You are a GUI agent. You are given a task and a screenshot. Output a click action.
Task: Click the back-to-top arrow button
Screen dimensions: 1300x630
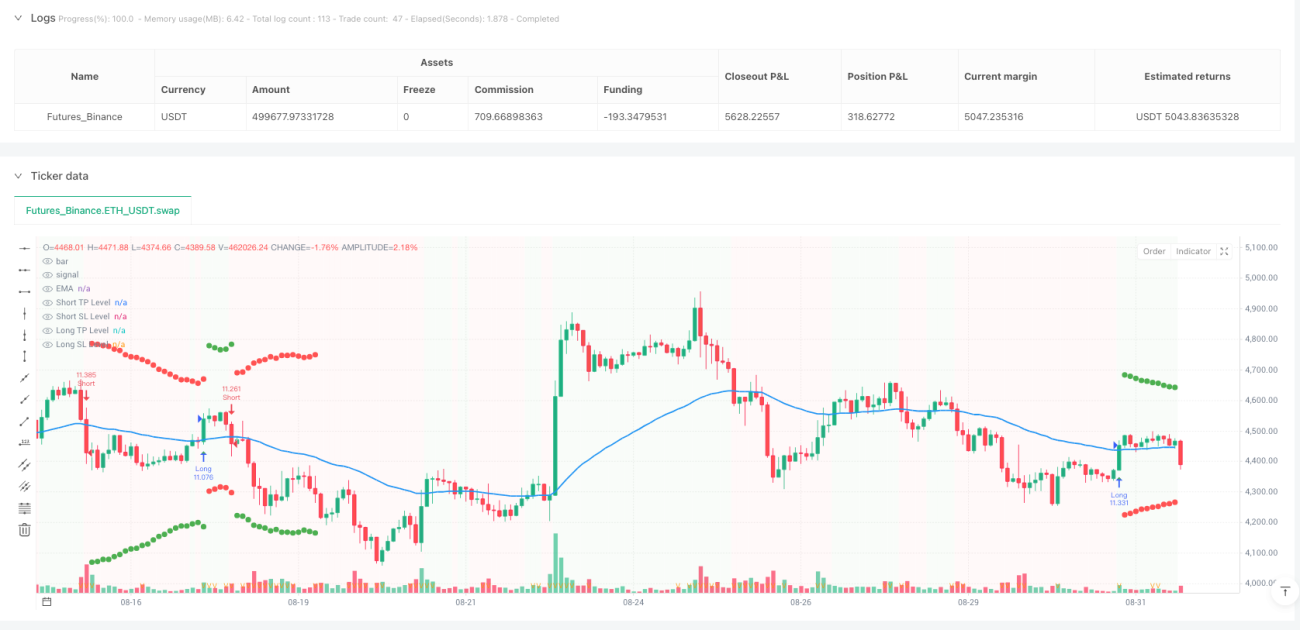click(1283, 592)
